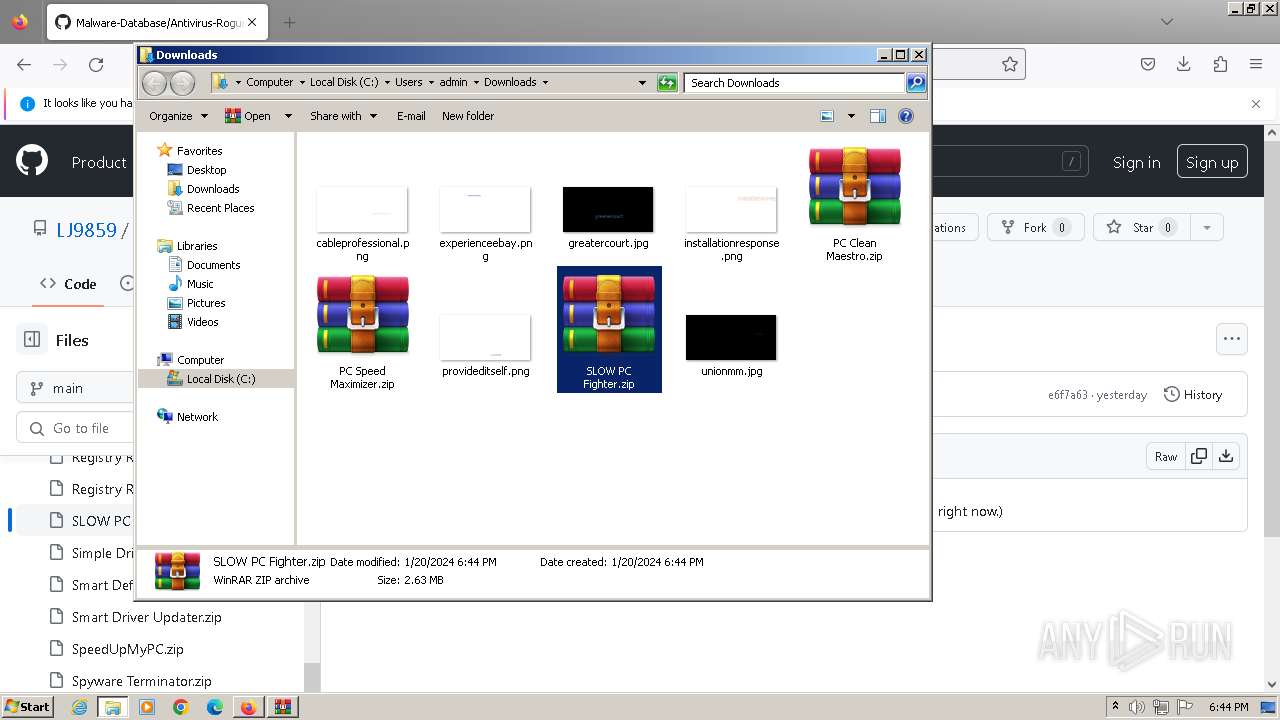Click Windows Start button
Viewport: 1280px width, 720px height.
(28, 706)
